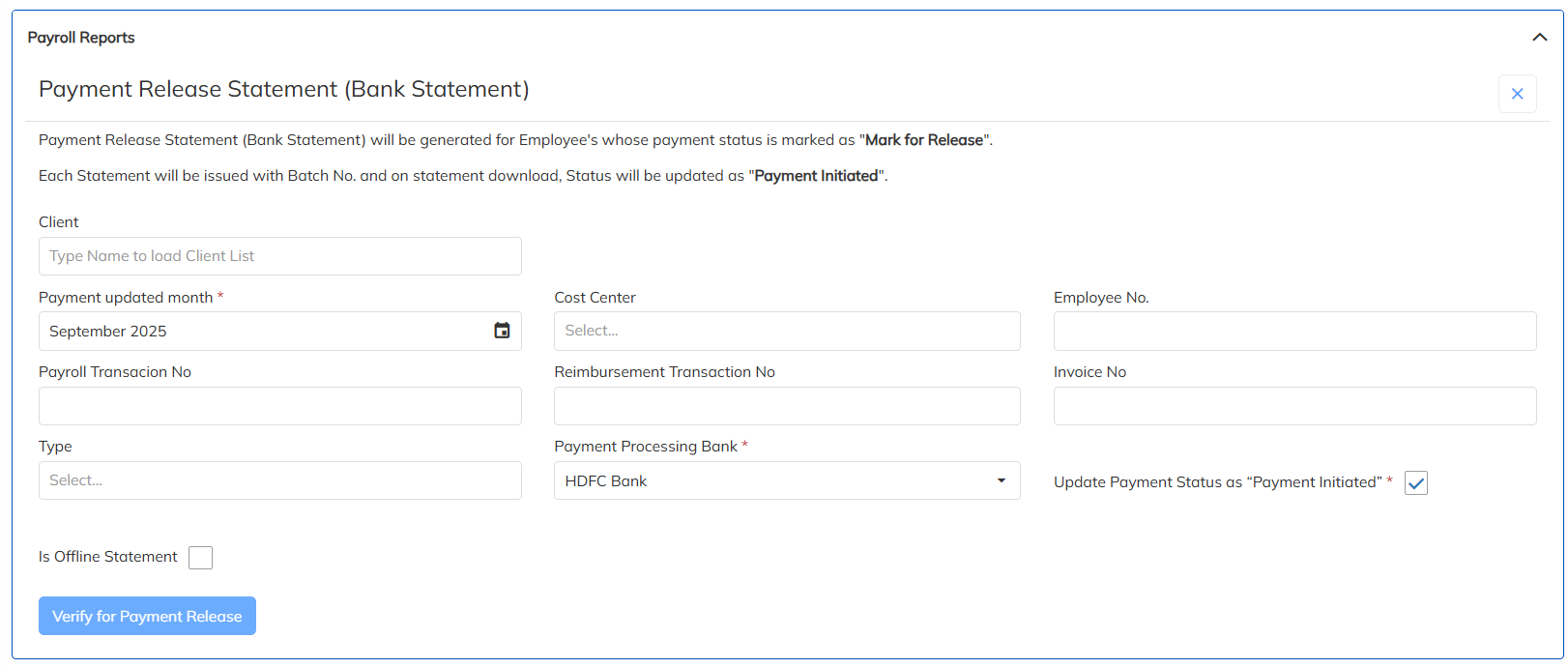Viewport: 1568px width, 668px height.
Task: Click the Employee No. input field
Action: 1294,331
